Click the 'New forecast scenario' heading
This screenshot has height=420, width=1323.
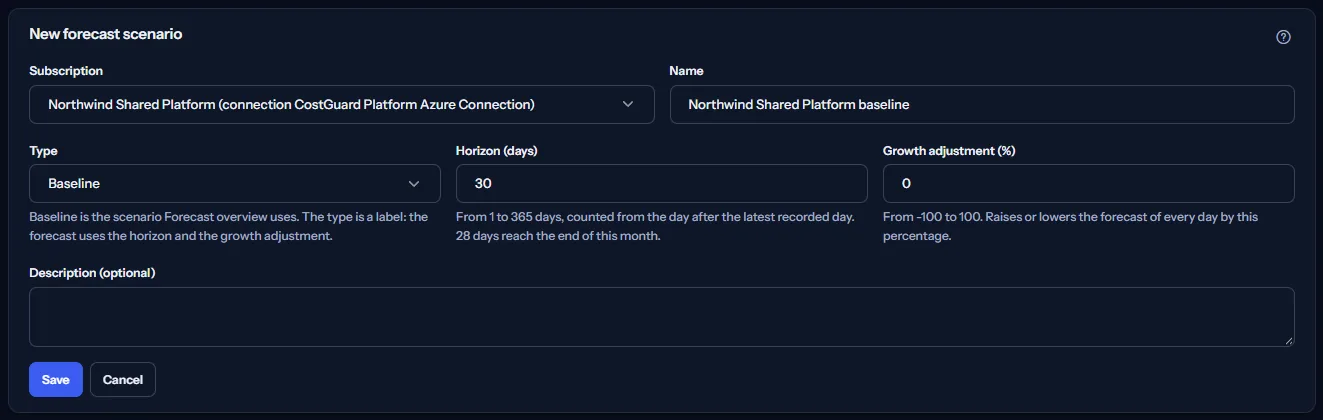tap(106, 34)
